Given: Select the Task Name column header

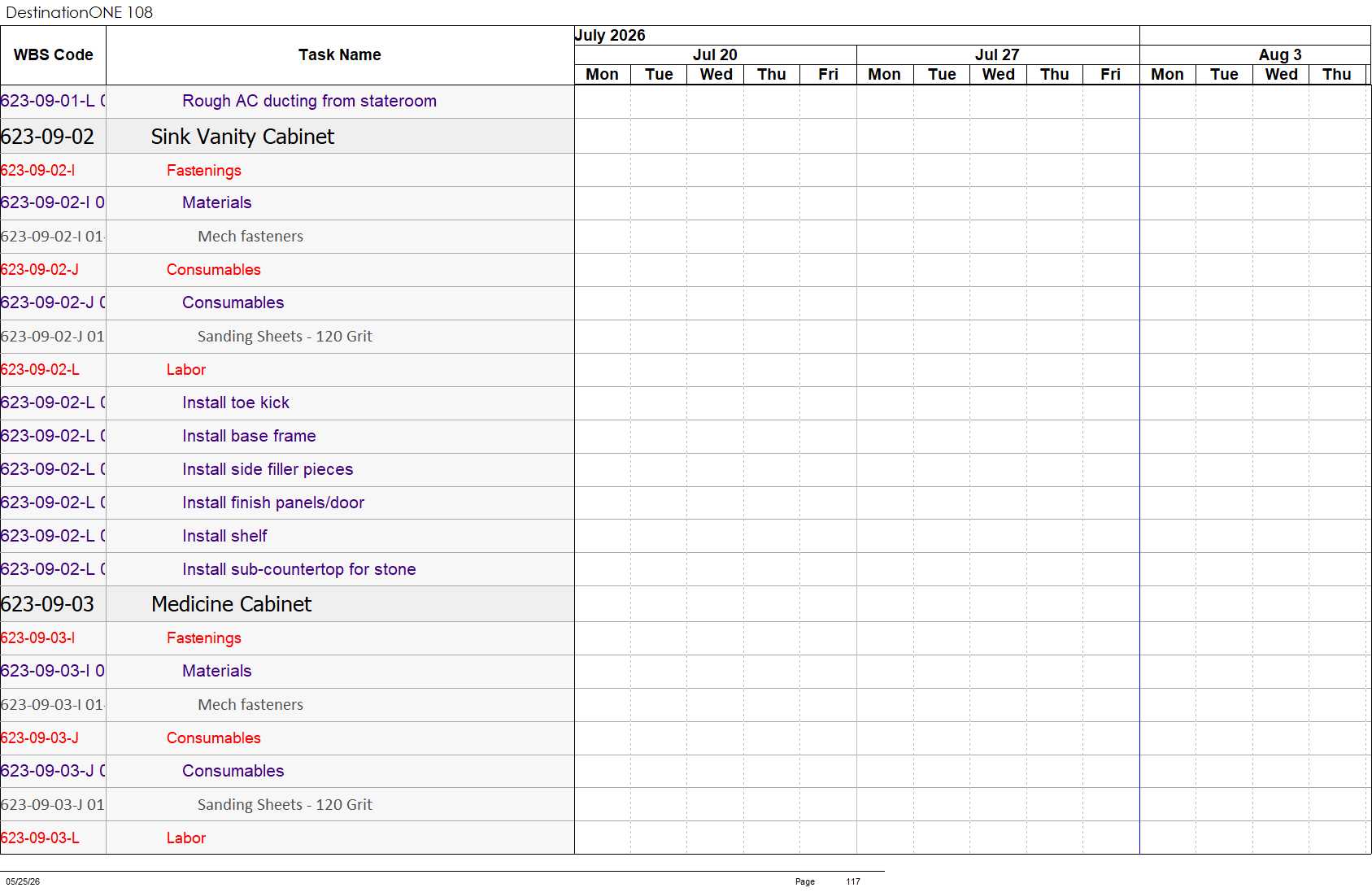Looking at the screenshot, I should (x=340, y=54).
